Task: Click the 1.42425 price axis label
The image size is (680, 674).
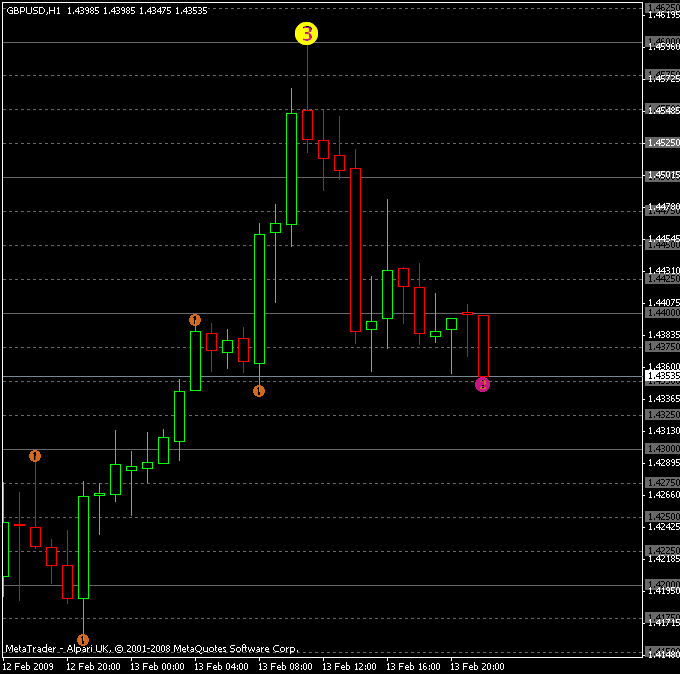Action: coord(664,527)
